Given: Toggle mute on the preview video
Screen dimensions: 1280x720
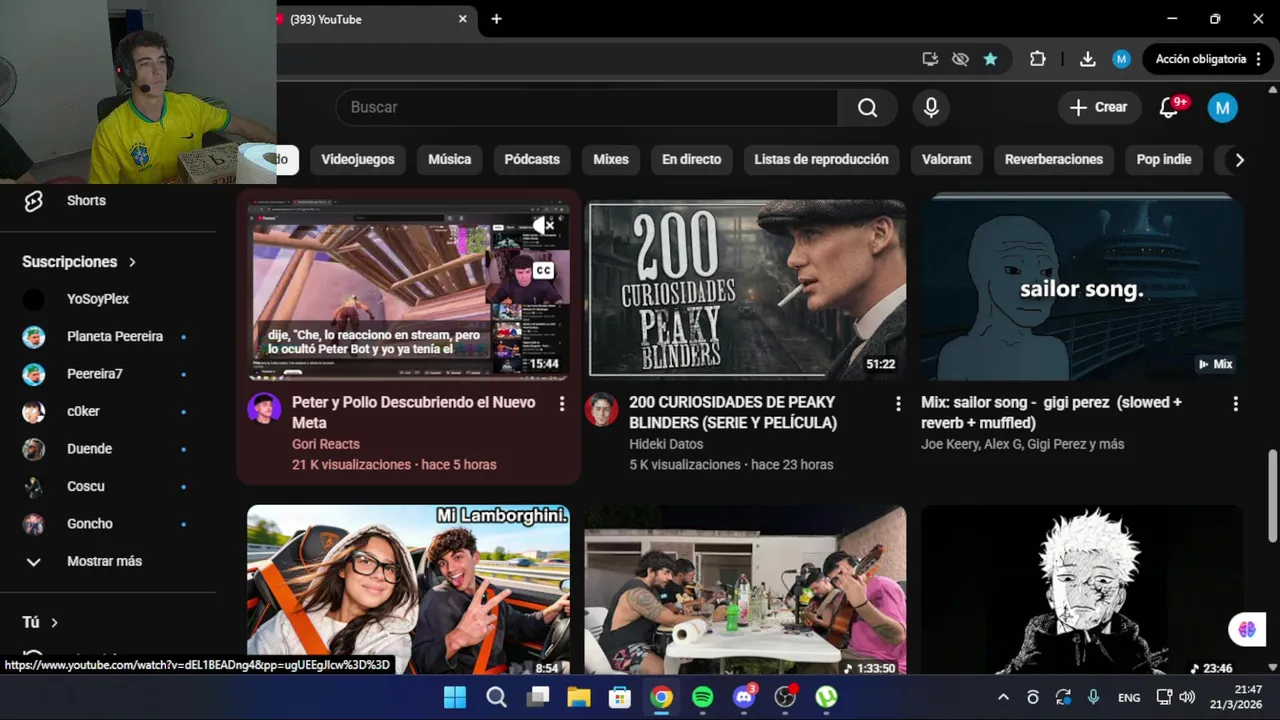Looking at the screenshot, I should 543,226.
